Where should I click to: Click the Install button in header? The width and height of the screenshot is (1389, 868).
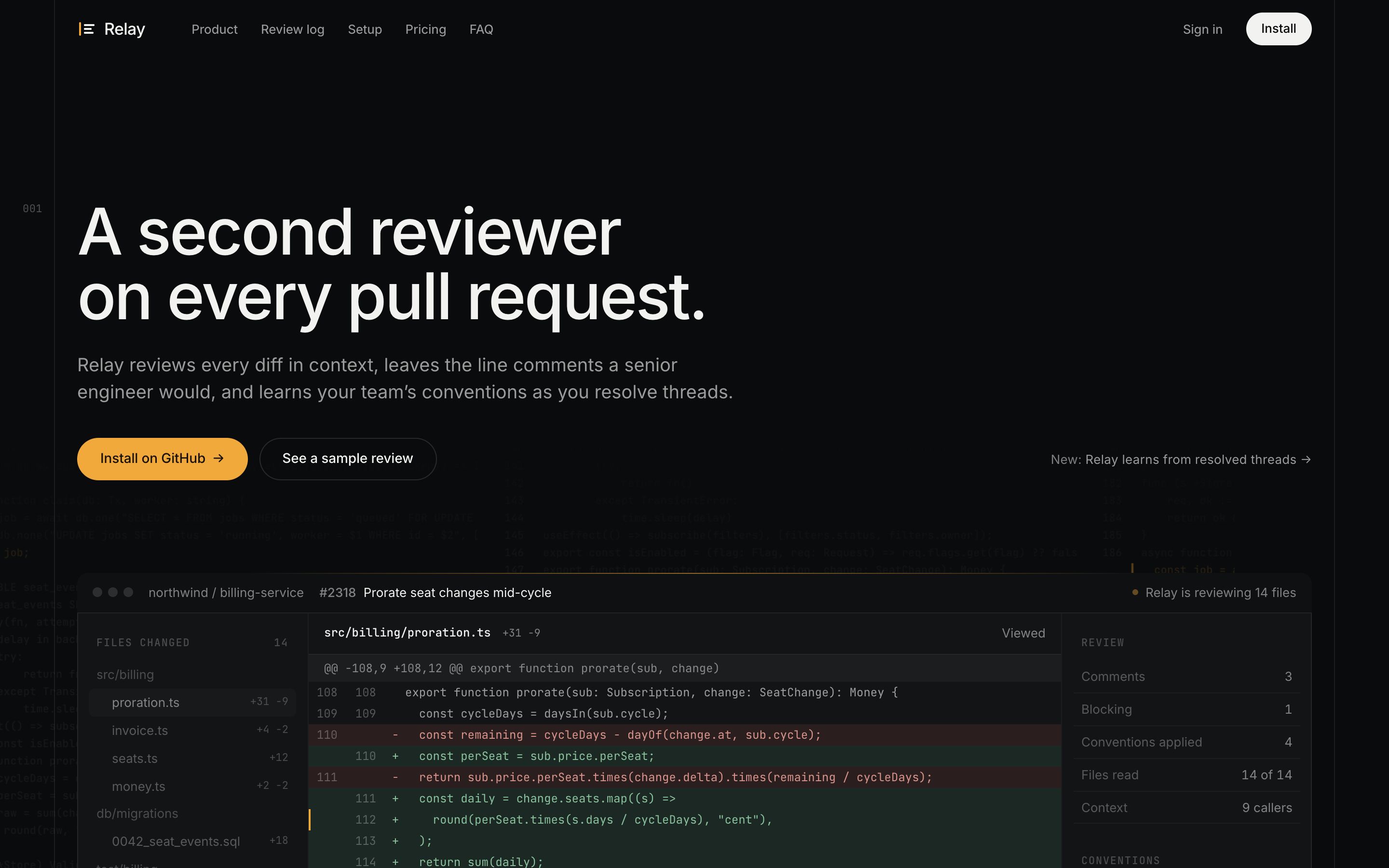[x=1278, y=29]
